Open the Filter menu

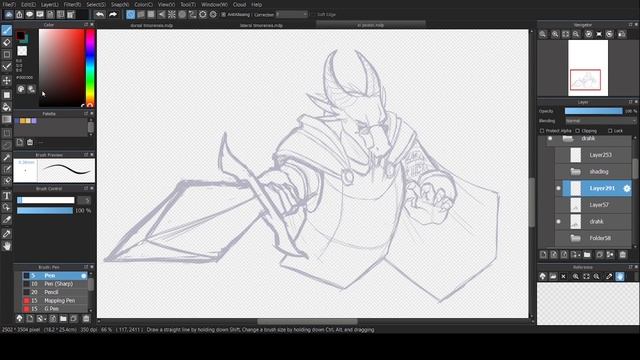[x=72, y=4]
